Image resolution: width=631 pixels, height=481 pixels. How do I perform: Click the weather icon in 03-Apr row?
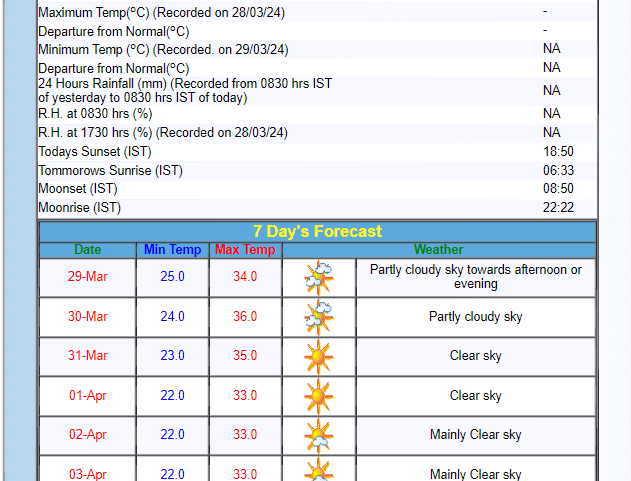pos(319,469)
